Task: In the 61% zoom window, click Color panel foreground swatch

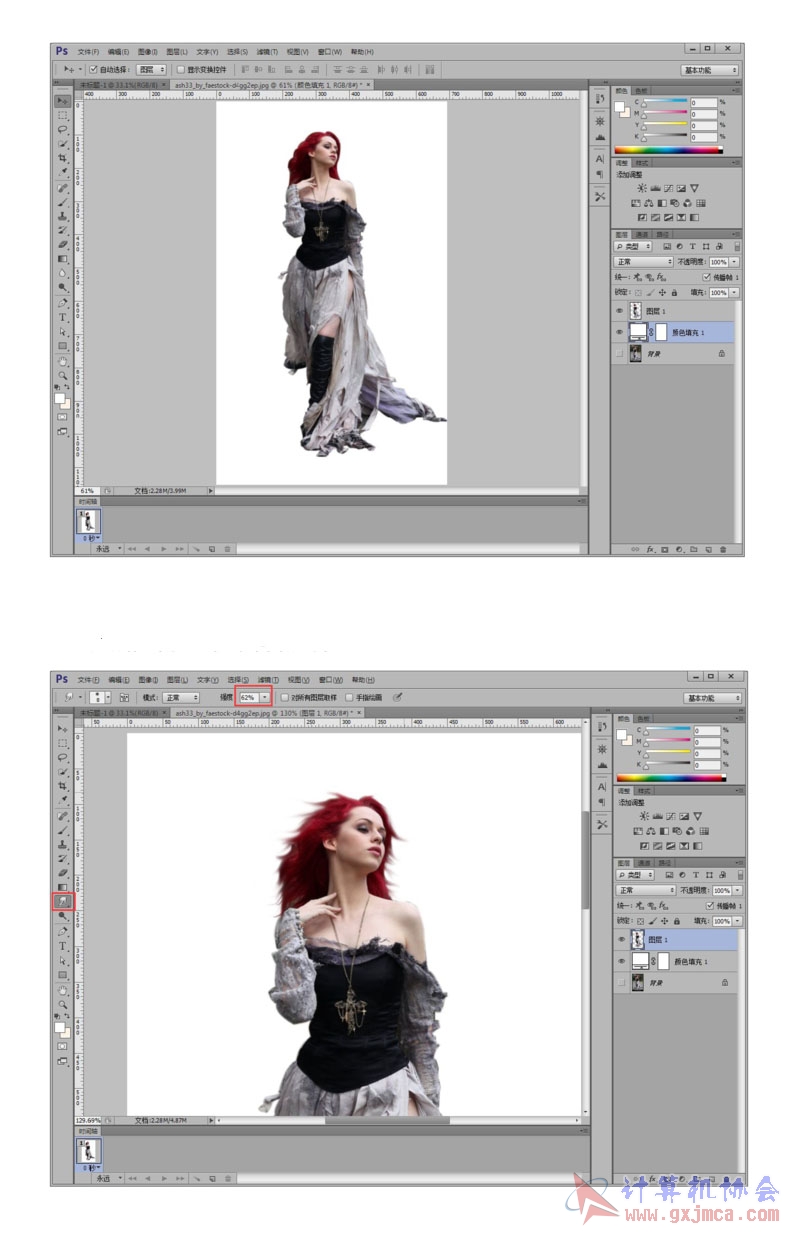Action: [619, 106]
